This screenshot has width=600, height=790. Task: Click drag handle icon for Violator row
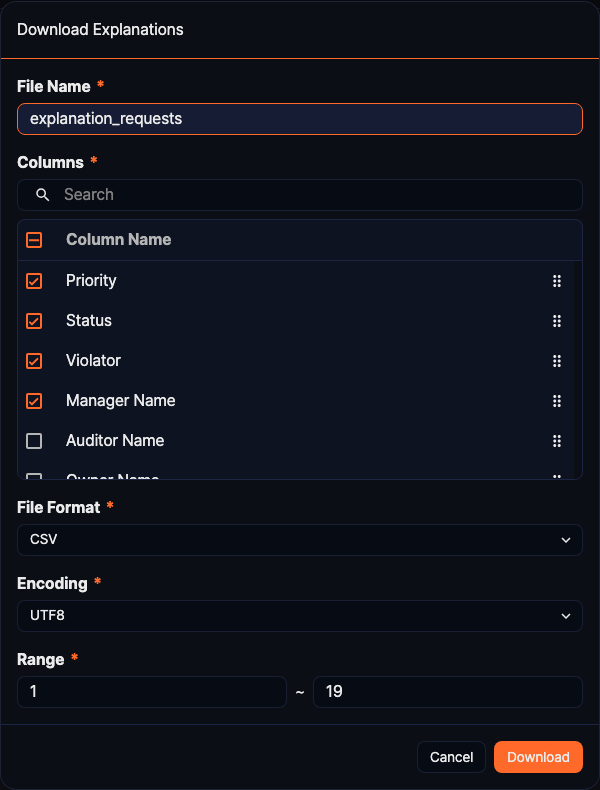(x=557, y=361)
